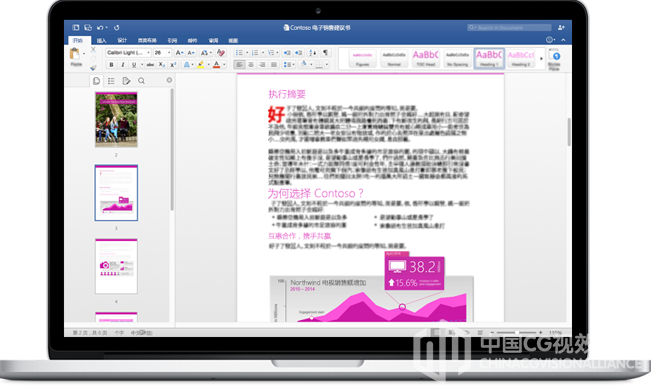Toggle Underline formatting

(x=134, y=65)
